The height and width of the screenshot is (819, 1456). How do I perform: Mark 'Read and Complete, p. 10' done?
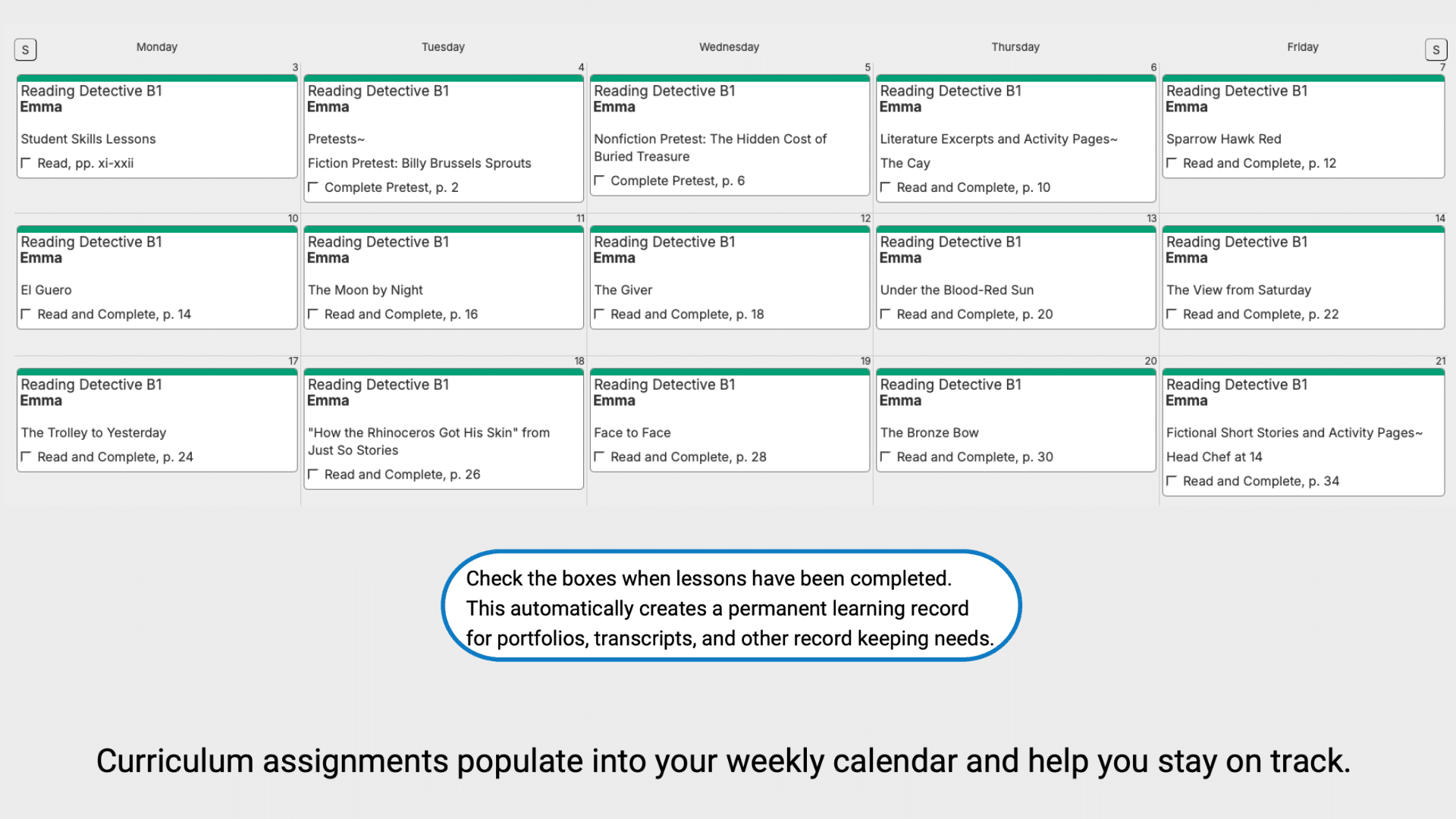(886, 187)
